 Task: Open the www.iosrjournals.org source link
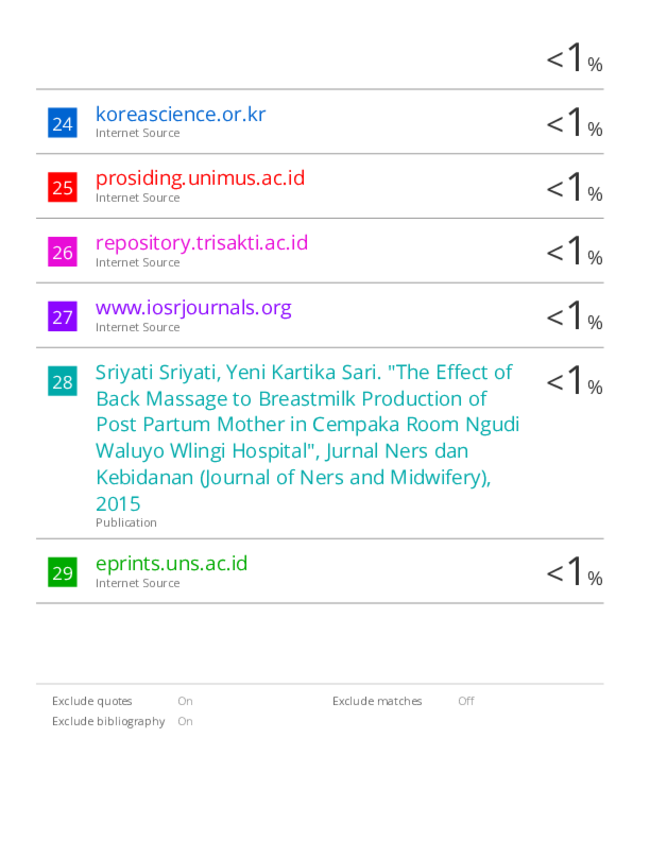click(193, 308)
